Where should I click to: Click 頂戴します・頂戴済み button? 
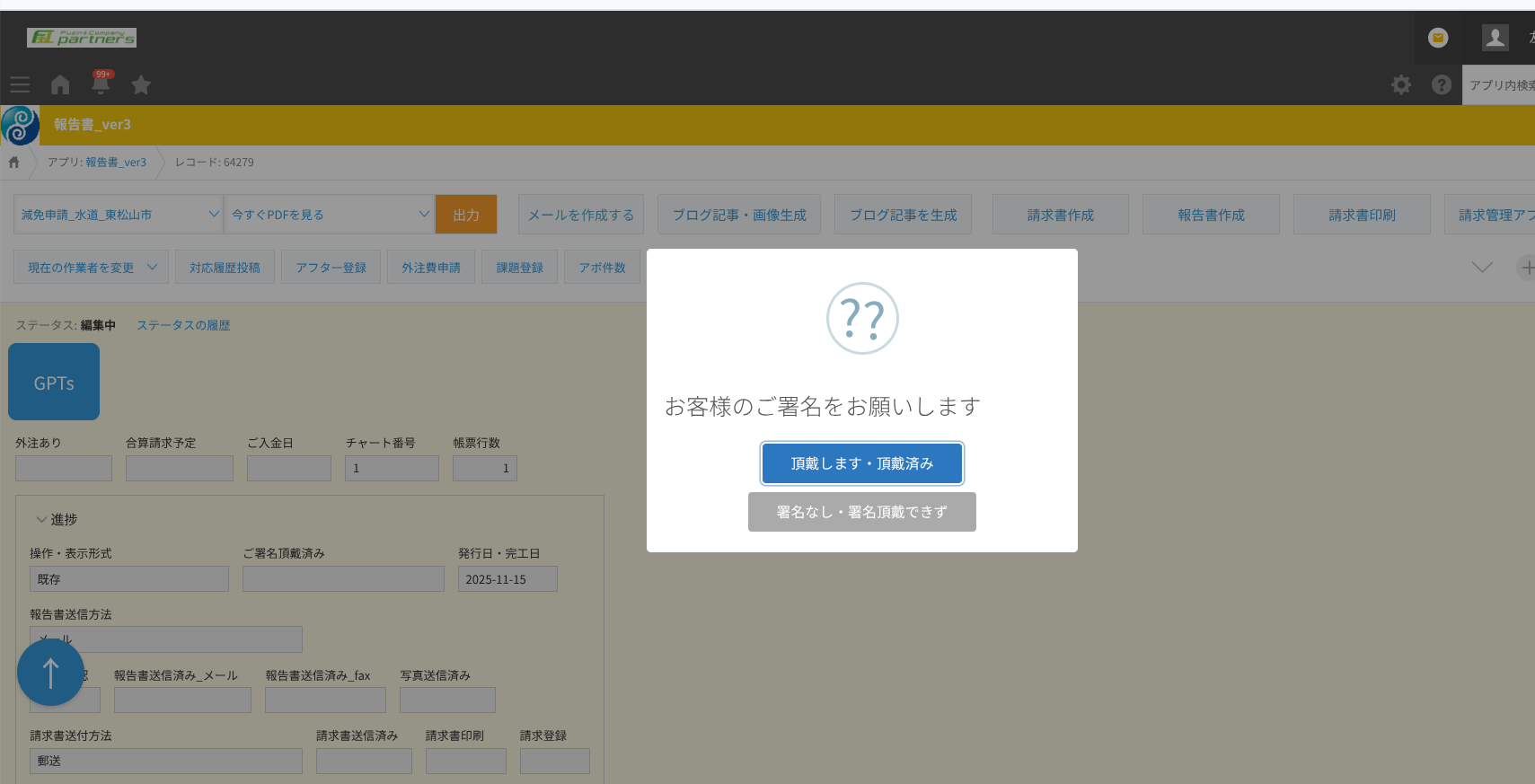tap(861, 463)
